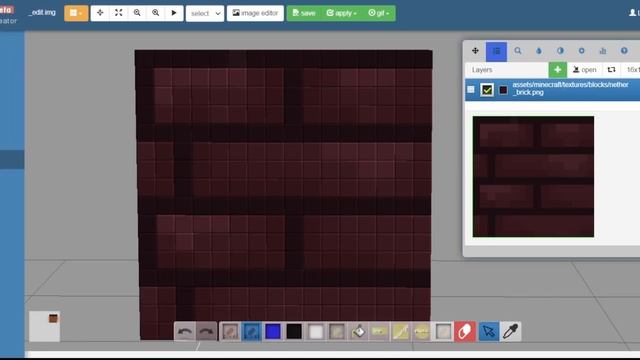Open the orange grid dropdown button
The width and height of the screenshot is (640, 360).
(x=76, y=13)
